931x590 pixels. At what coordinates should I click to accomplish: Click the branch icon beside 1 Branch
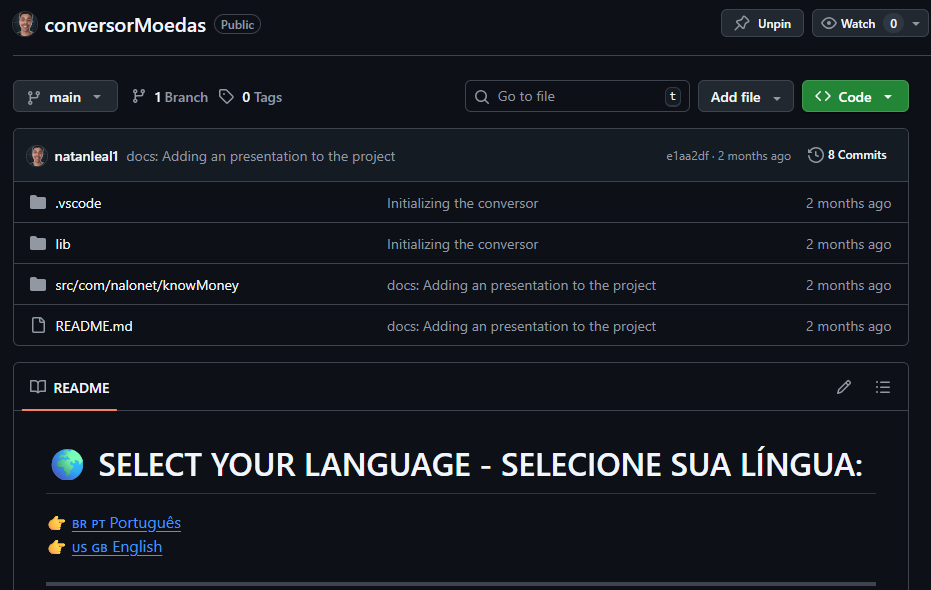[x=139, y=97]
